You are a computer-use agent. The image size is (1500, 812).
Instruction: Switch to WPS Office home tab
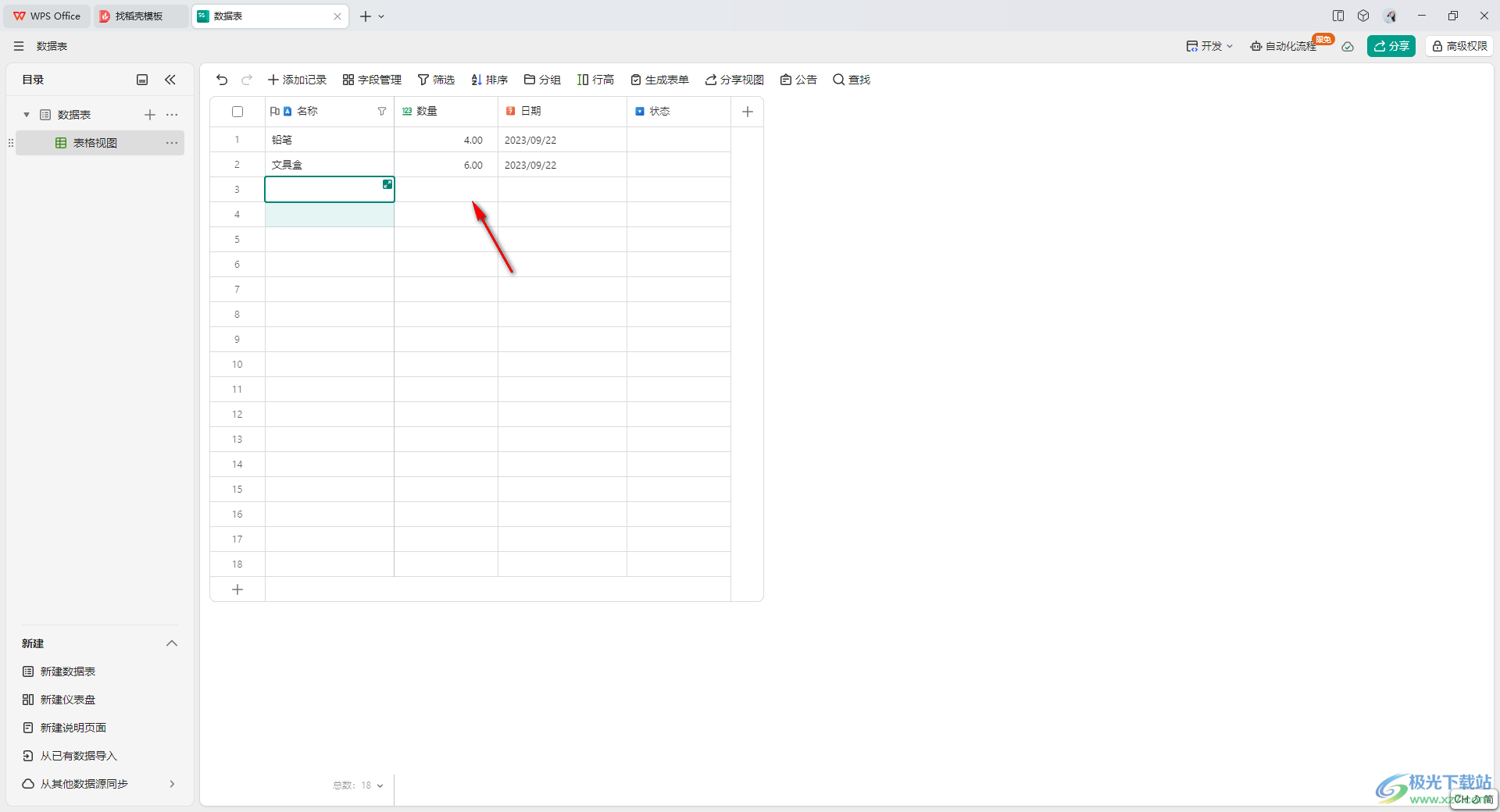pyautogui.click(x=47, y=16)
